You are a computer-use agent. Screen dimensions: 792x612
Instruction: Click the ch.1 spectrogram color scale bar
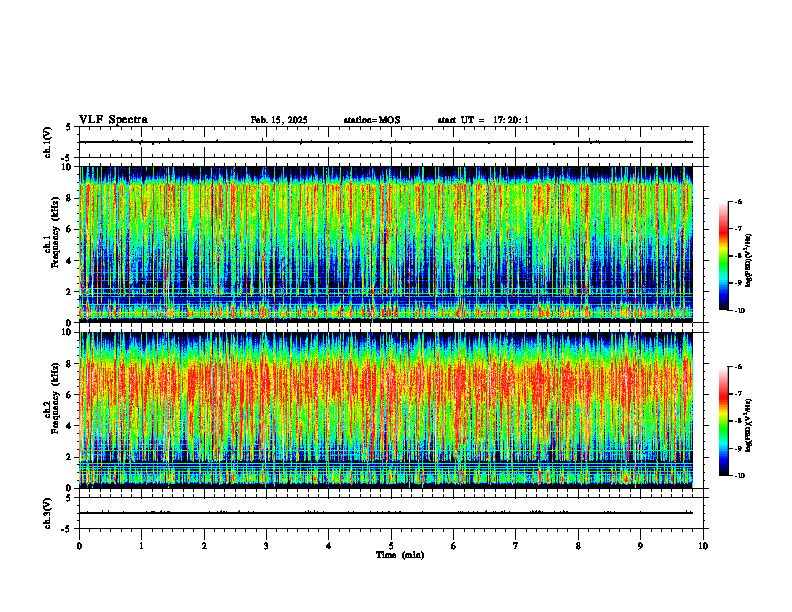[723, 256]
